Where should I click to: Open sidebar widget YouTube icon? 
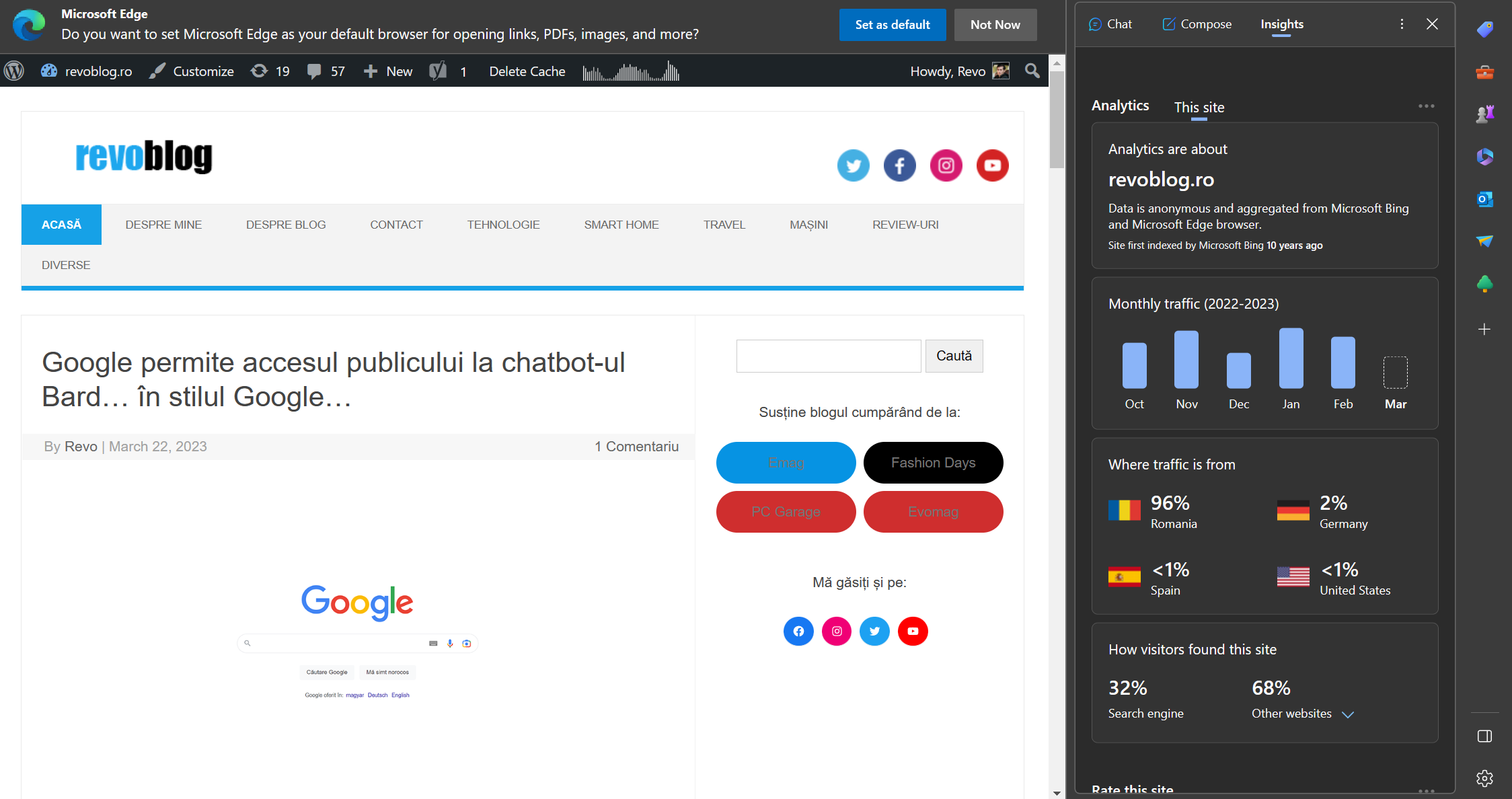(x=913, y=631)
